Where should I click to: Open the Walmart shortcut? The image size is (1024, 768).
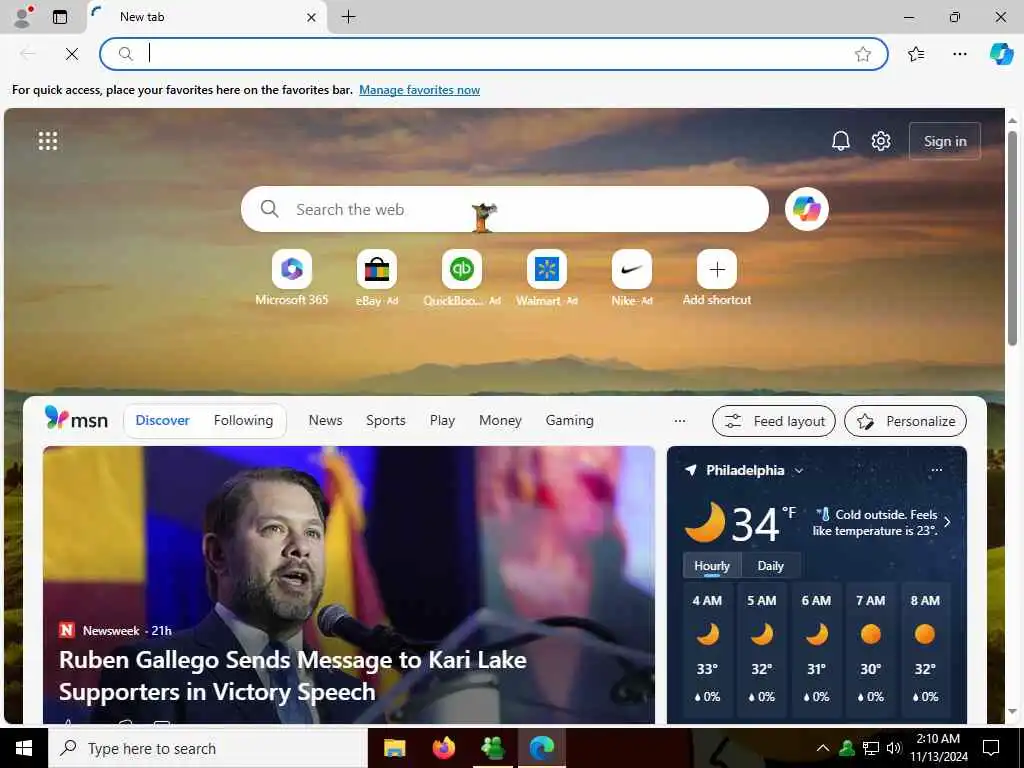point(547,278)
